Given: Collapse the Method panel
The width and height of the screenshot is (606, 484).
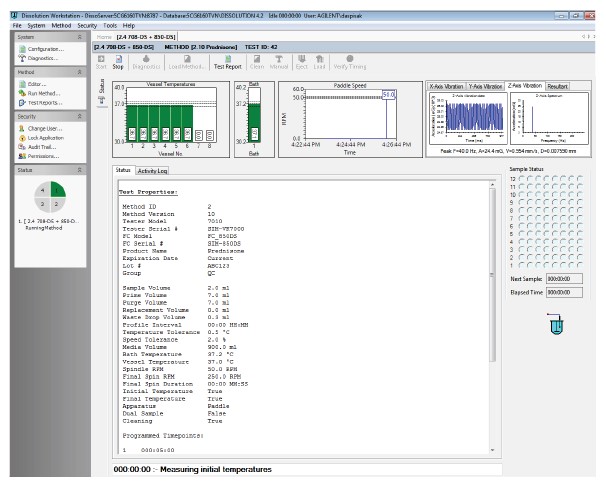Looking at the screenshot, I should click(x=79, y=72).
